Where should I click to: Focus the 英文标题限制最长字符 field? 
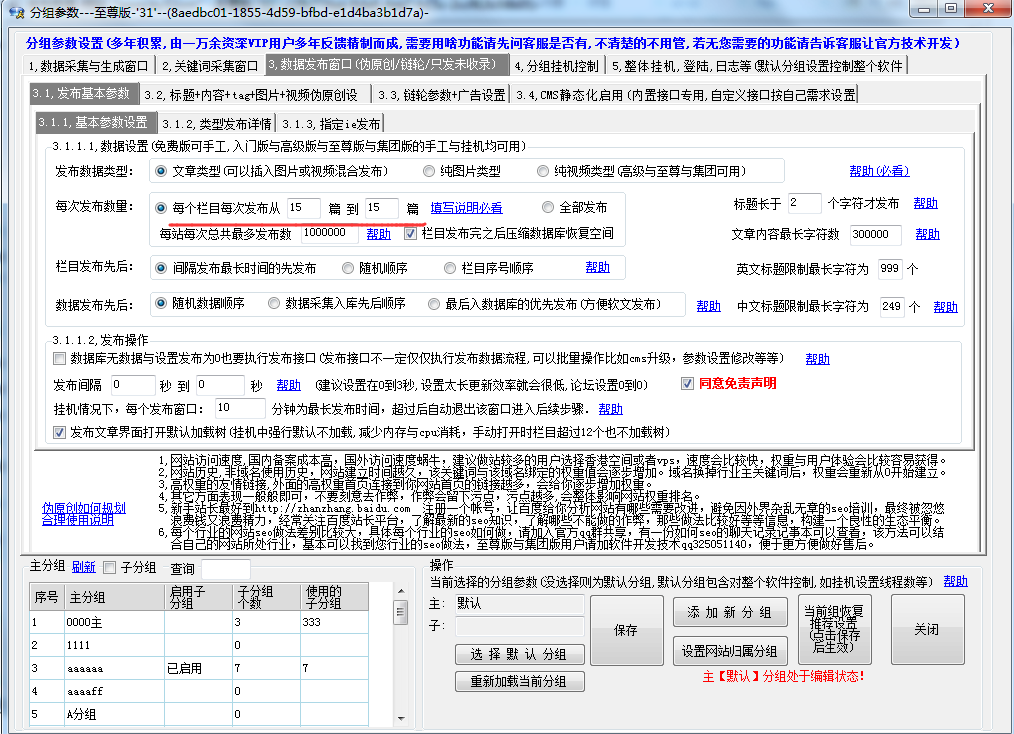[890, 268]
